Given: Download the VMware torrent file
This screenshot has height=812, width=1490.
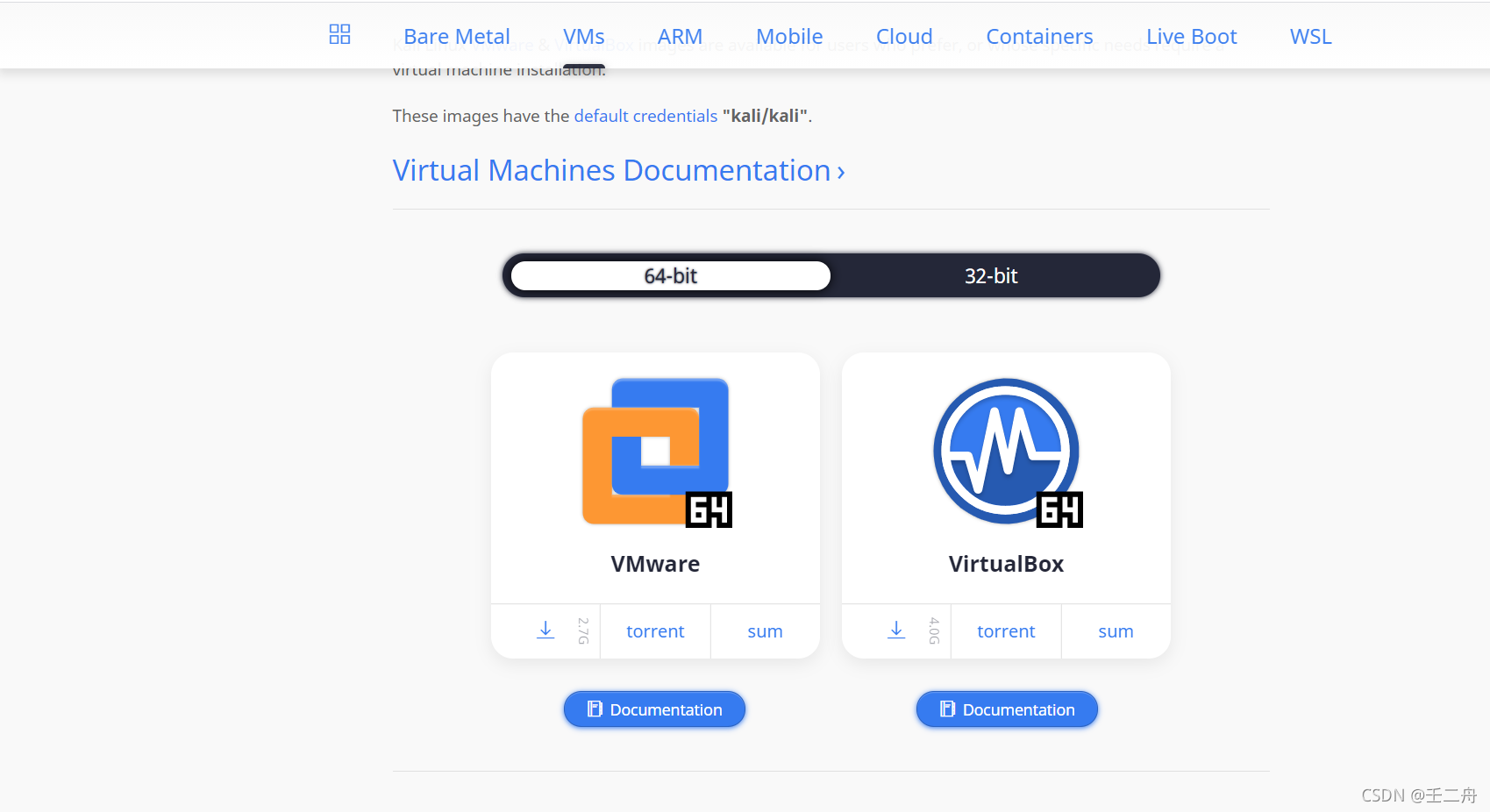Looking at the screenshot, I should pyautogui.click(x=655, y=630).
